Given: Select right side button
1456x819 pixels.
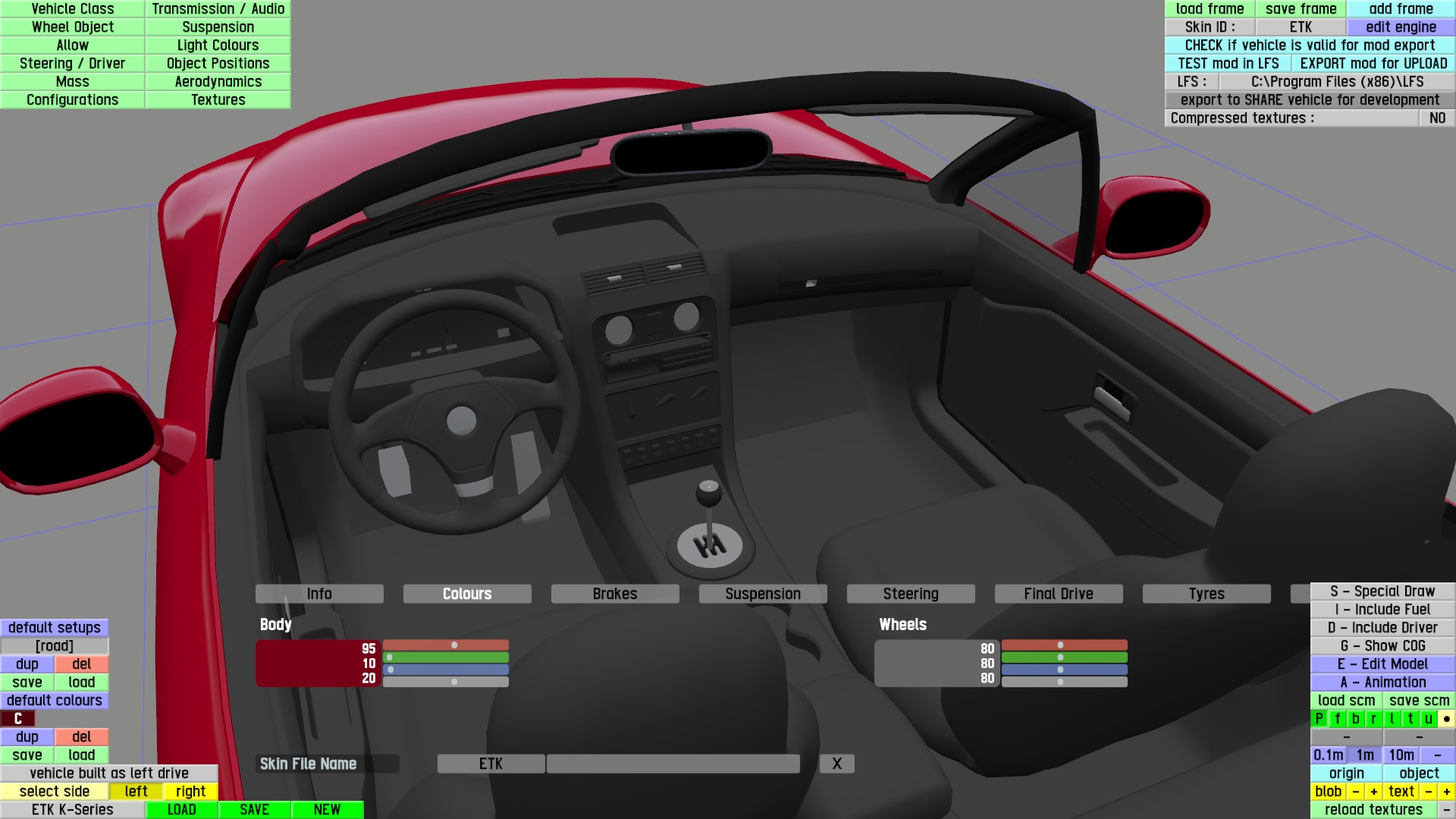Looking at the screenshot, I should coord(190,792).
